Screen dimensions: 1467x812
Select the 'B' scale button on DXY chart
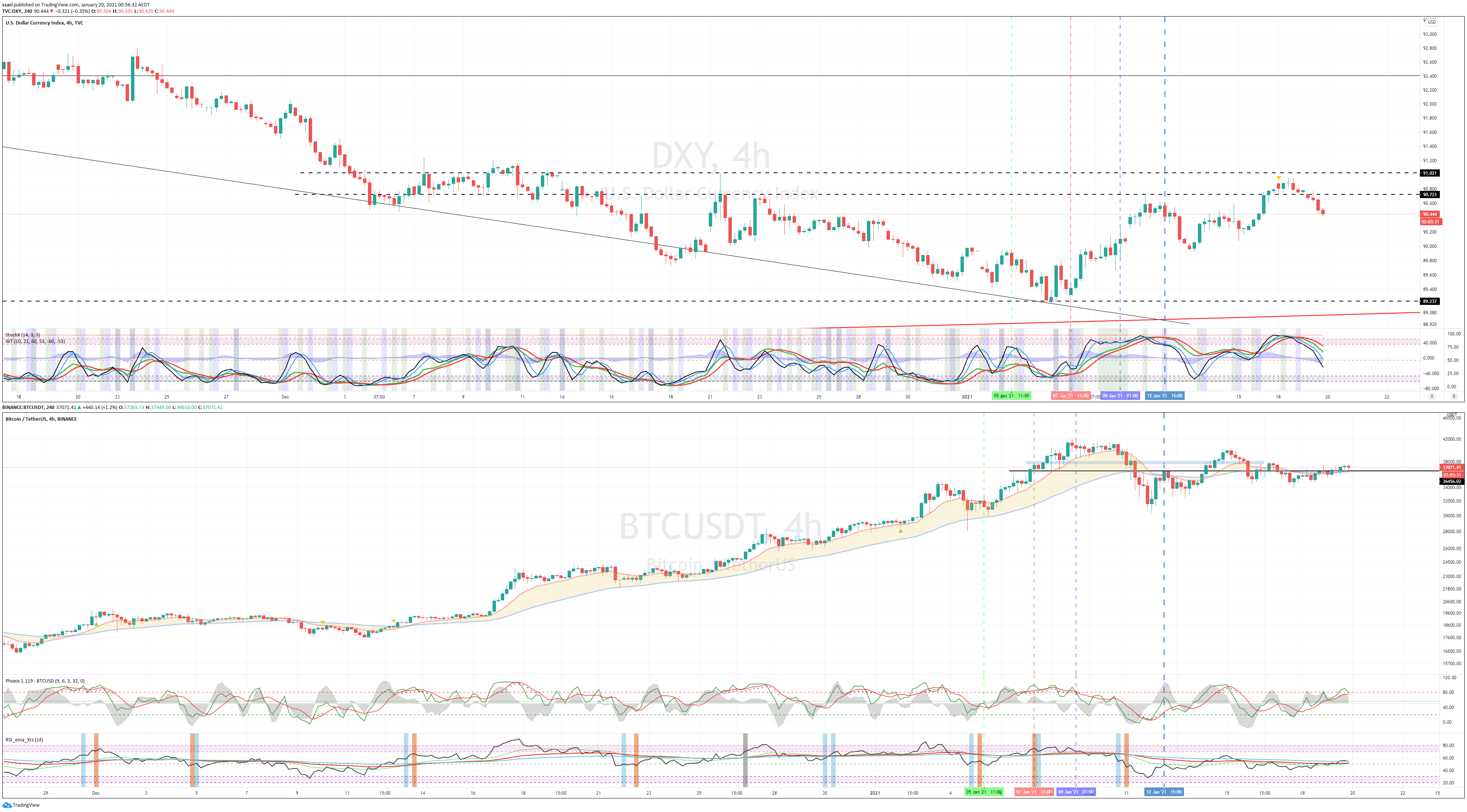(1453, 396)
